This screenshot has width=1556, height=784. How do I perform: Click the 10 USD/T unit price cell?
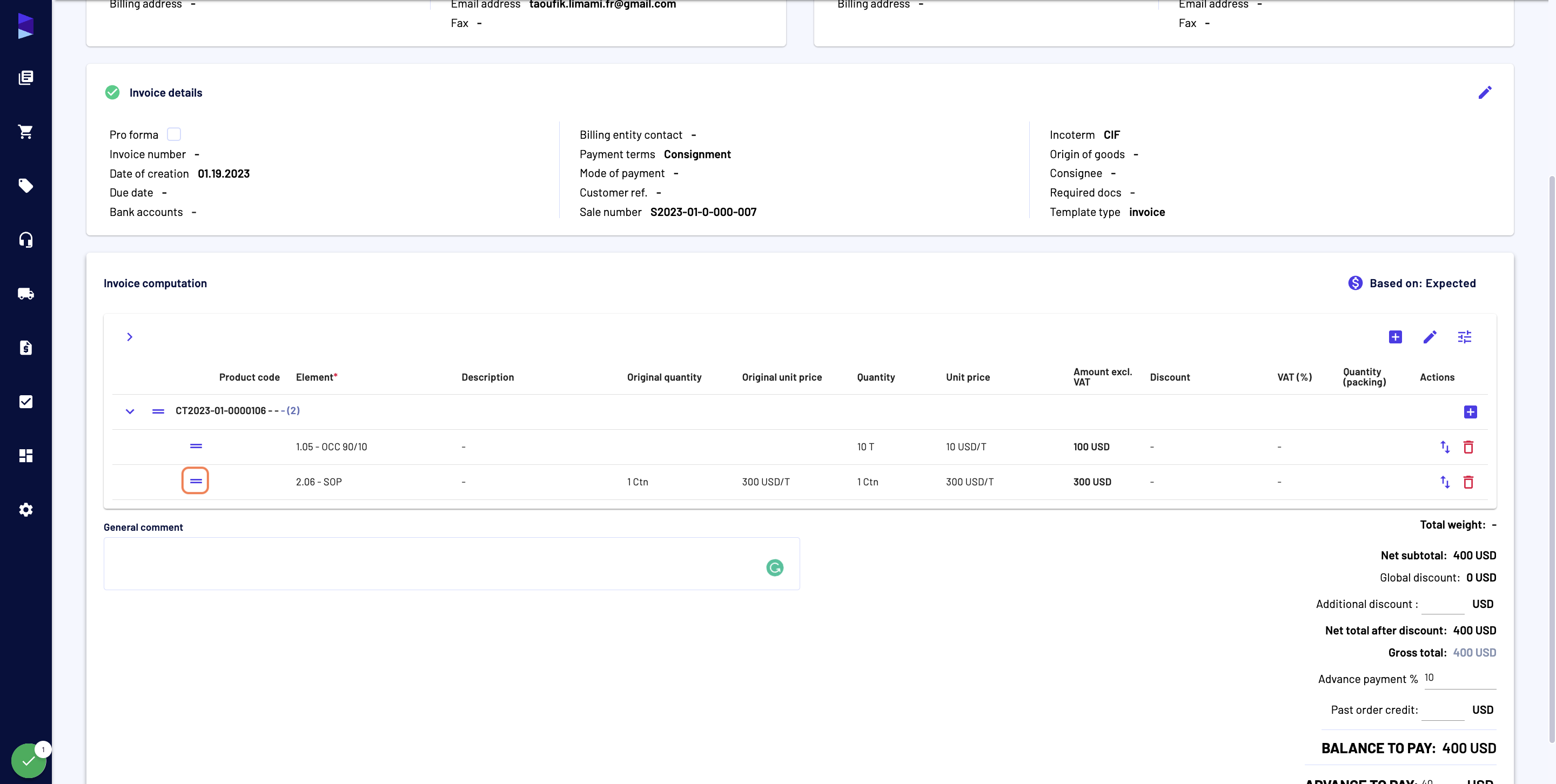click(966, 447)
